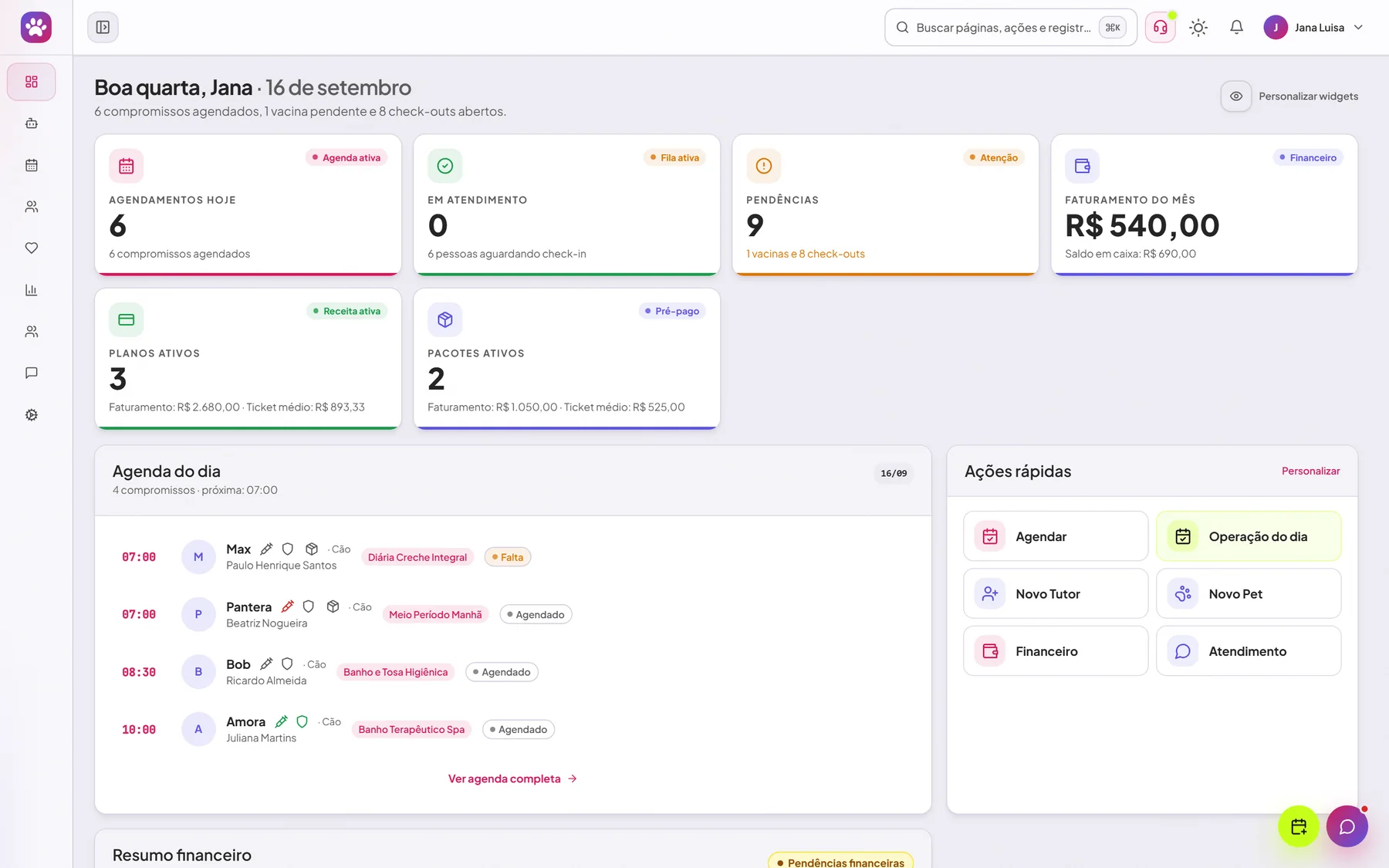The height and width of the screenshot is (868, 1389).
Task: Open Ver agenda completa link
Action: coord(512,778)
